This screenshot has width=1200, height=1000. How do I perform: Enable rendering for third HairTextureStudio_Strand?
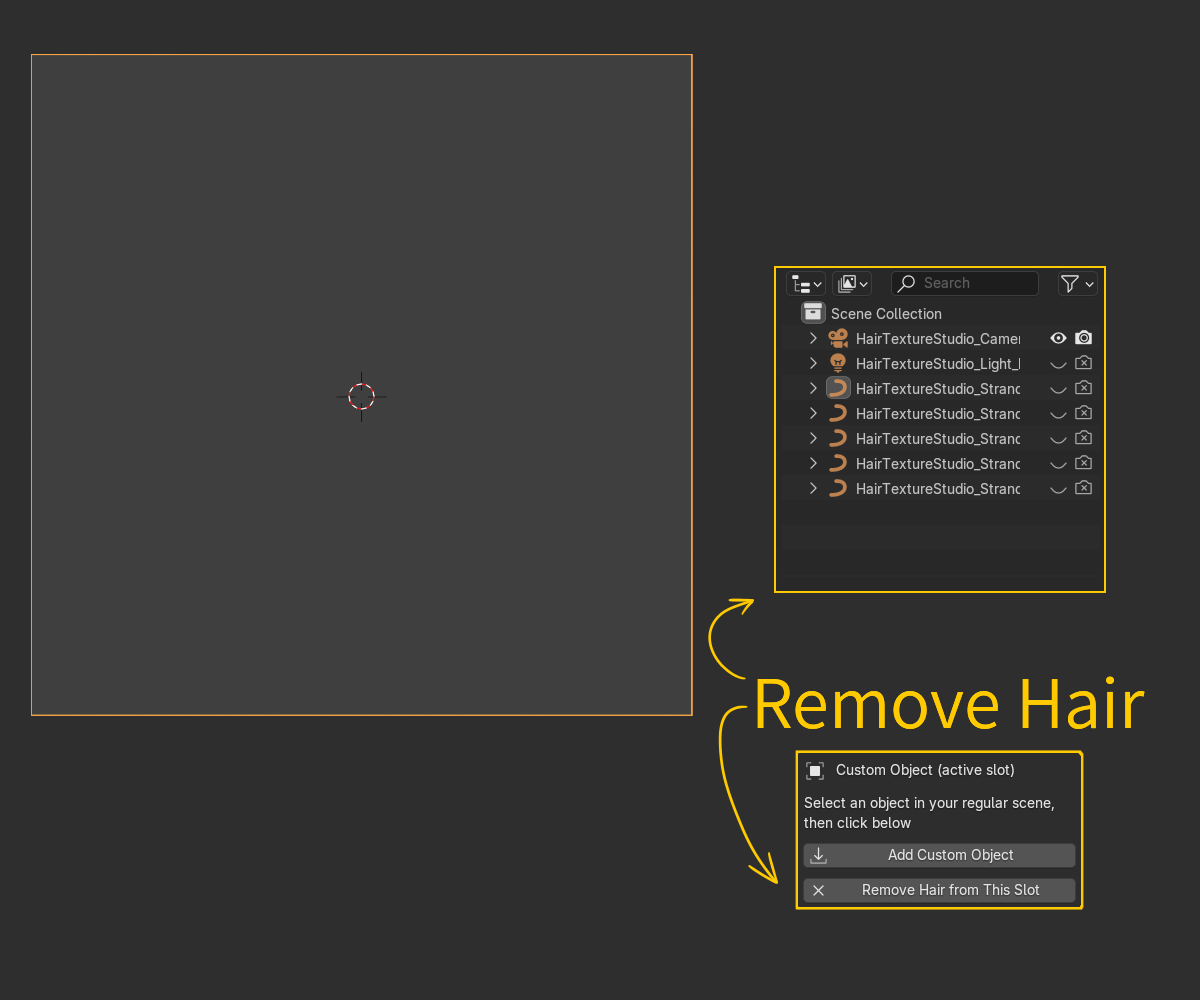coord(1083,438)
